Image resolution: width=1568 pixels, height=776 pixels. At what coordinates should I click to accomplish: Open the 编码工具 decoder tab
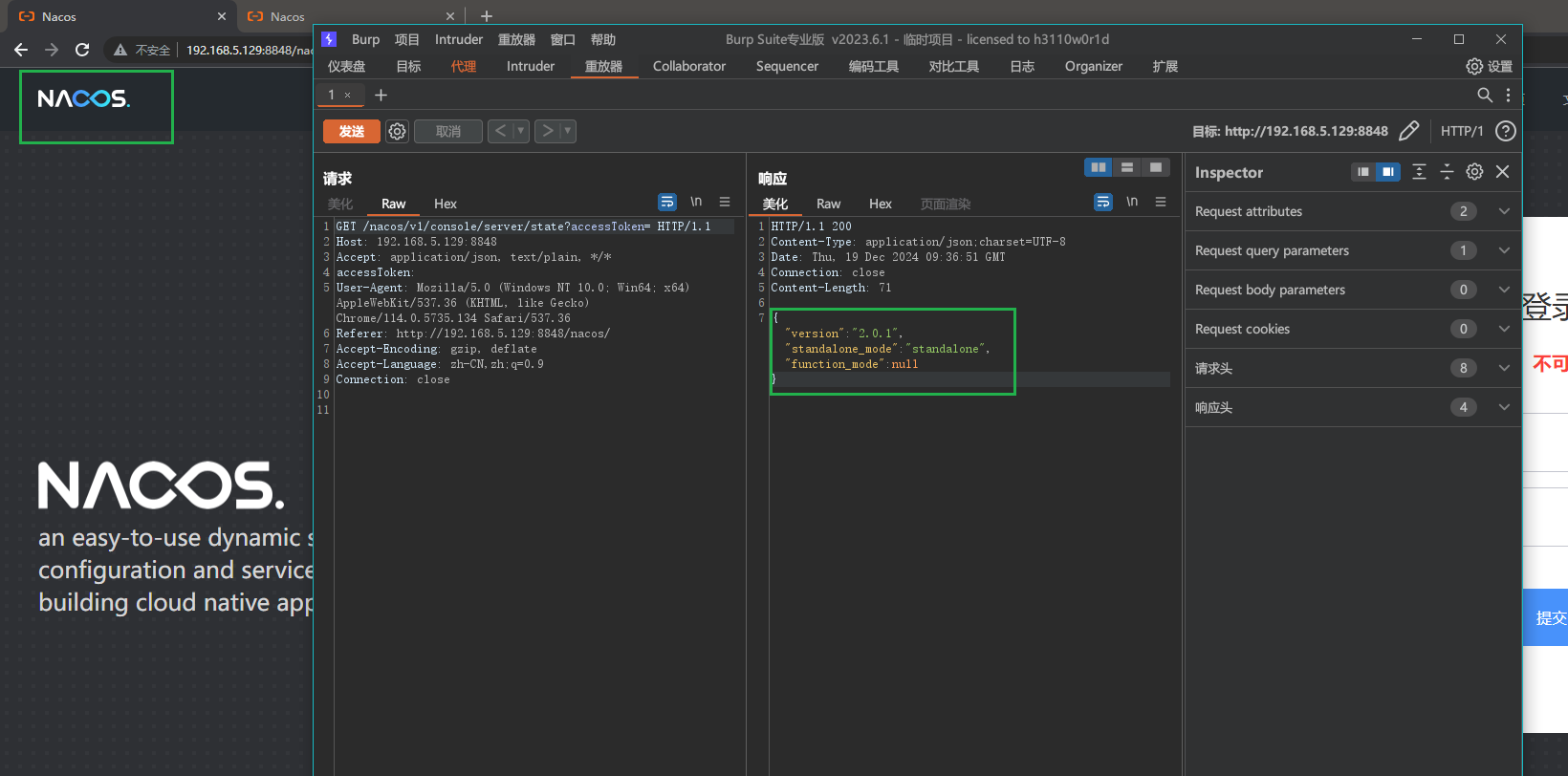pos(874,66)
